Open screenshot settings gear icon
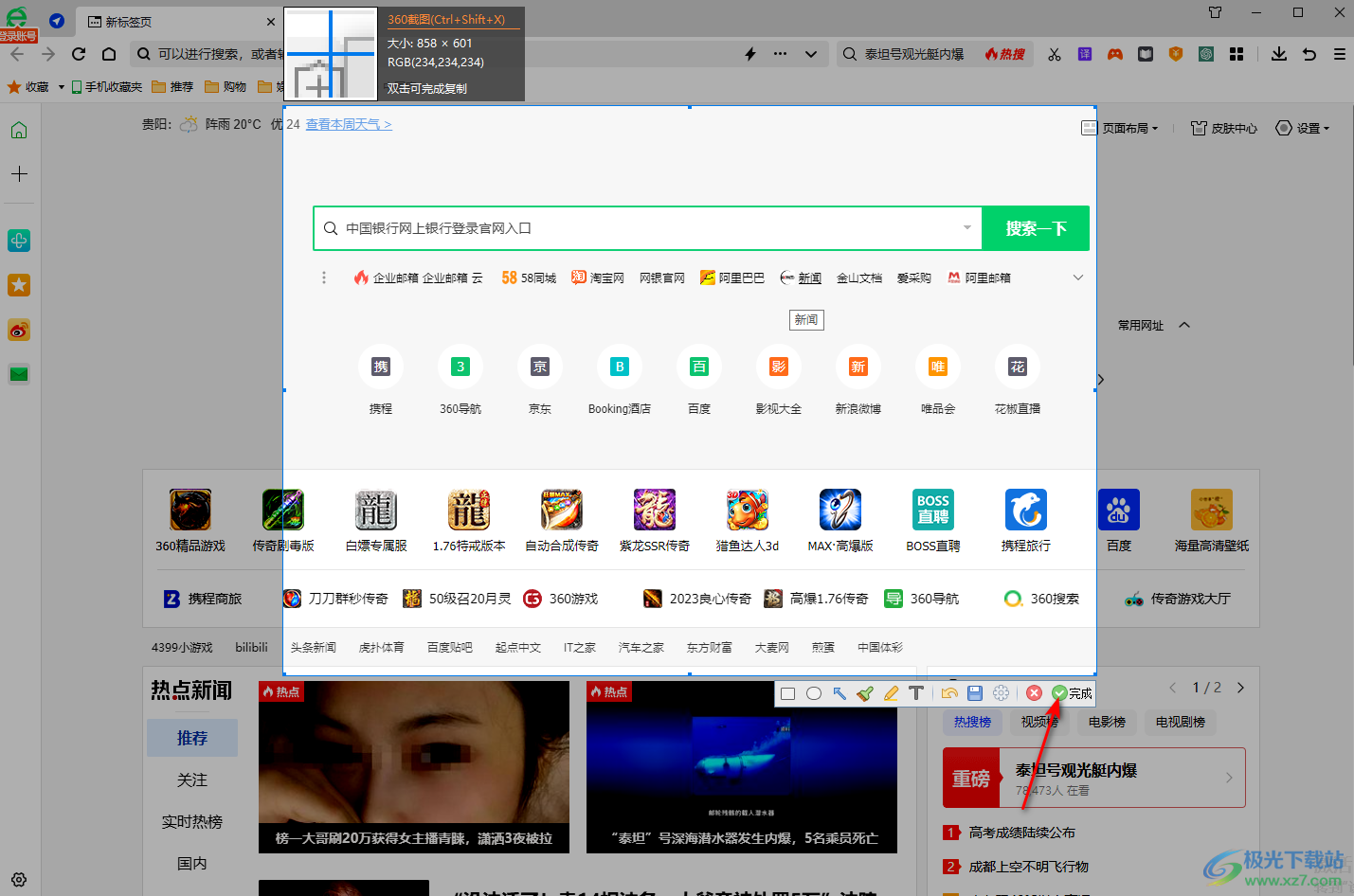 click(x=1002, y=693)
